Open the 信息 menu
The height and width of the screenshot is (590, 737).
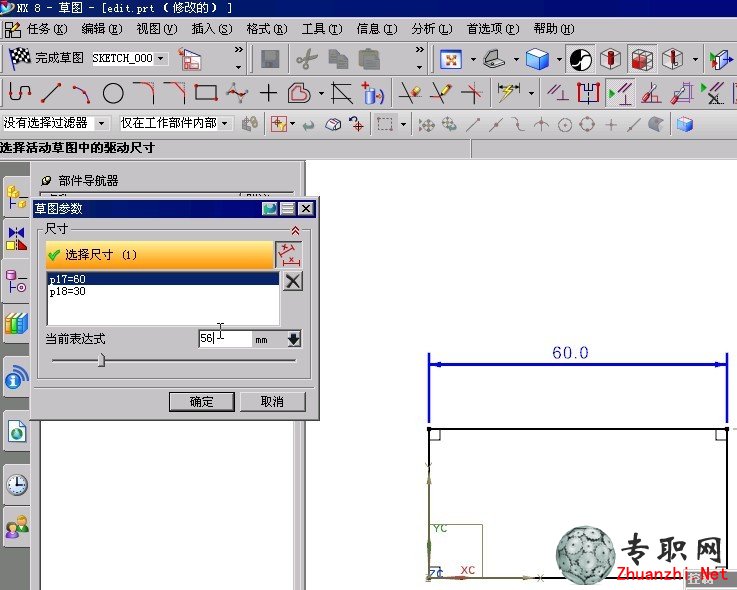tap(376, 29)
